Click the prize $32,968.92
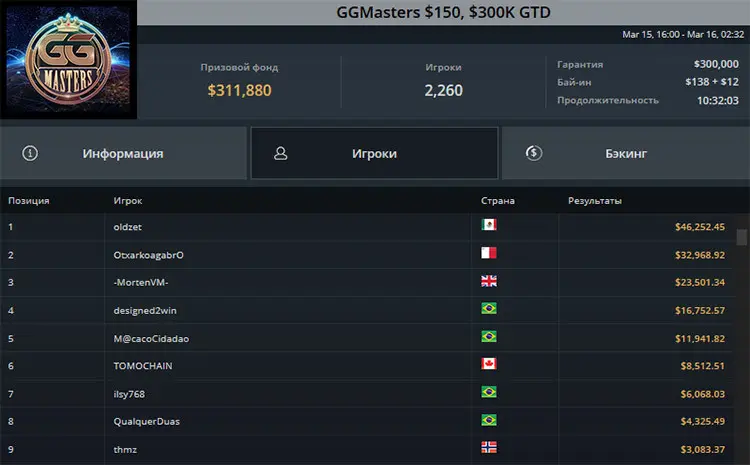 pyautogui.click(x=700, y=255)
